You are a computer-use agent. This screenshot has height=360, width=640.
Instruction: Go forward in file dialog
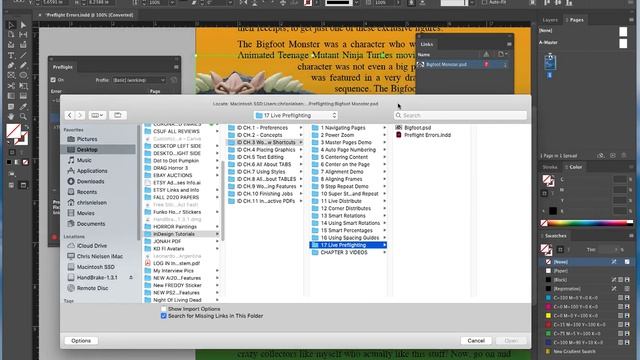pos(80,116)
